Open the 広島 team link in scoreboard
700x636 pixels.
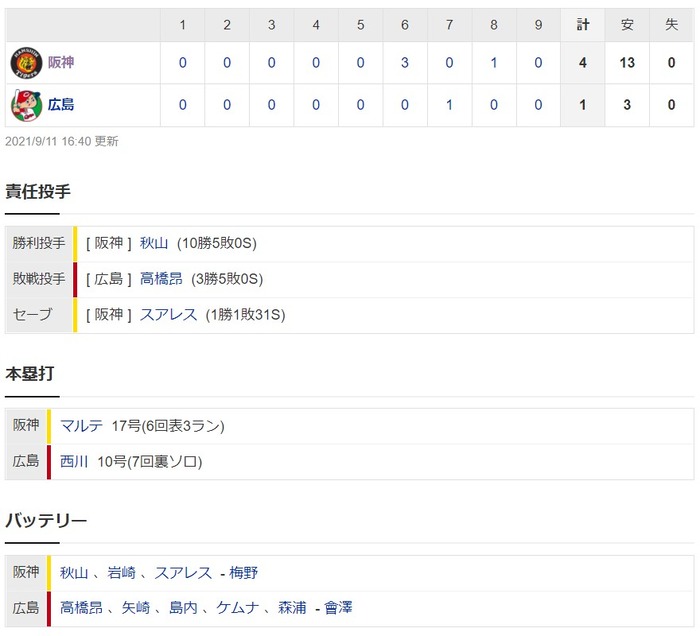[x=61, y=105]
